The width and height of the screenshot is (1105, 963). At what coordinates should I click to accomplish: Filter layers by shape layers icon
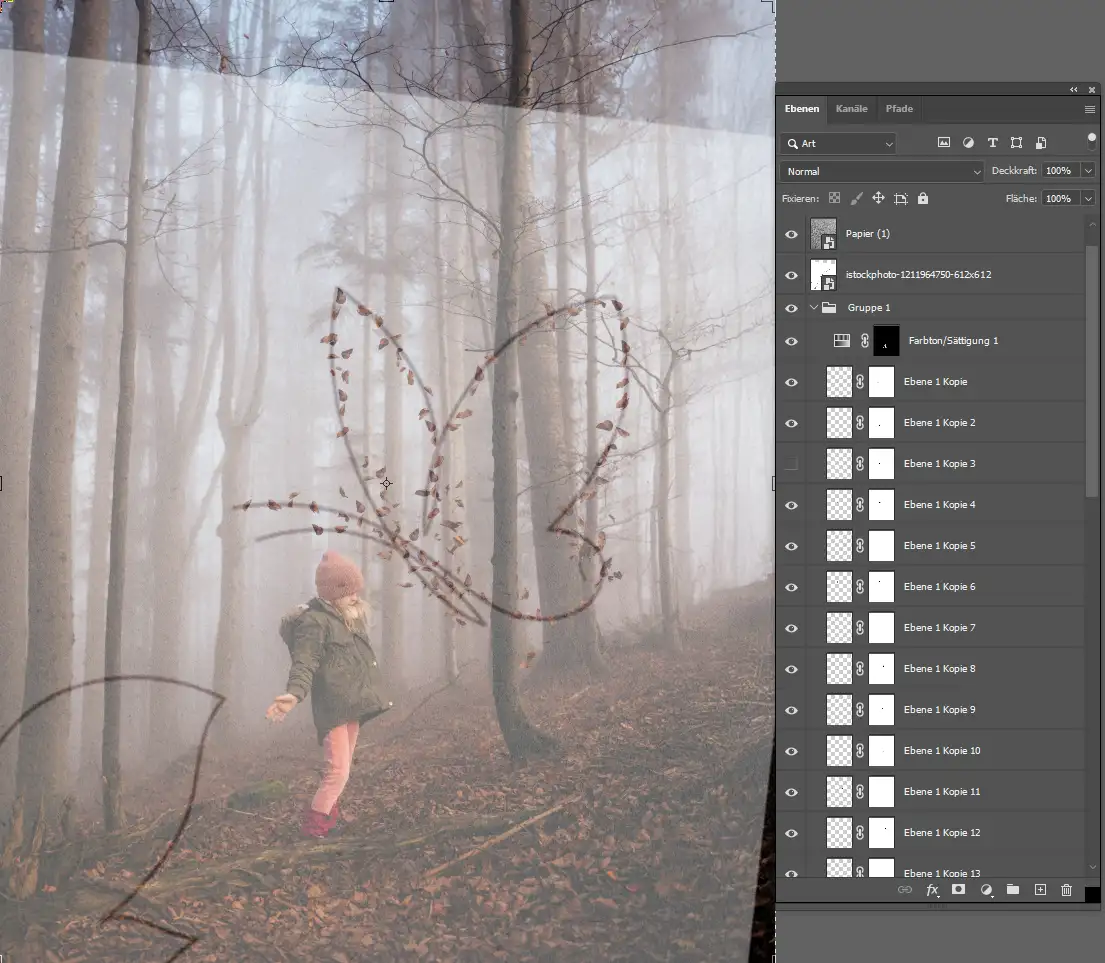coord(1016,143)
